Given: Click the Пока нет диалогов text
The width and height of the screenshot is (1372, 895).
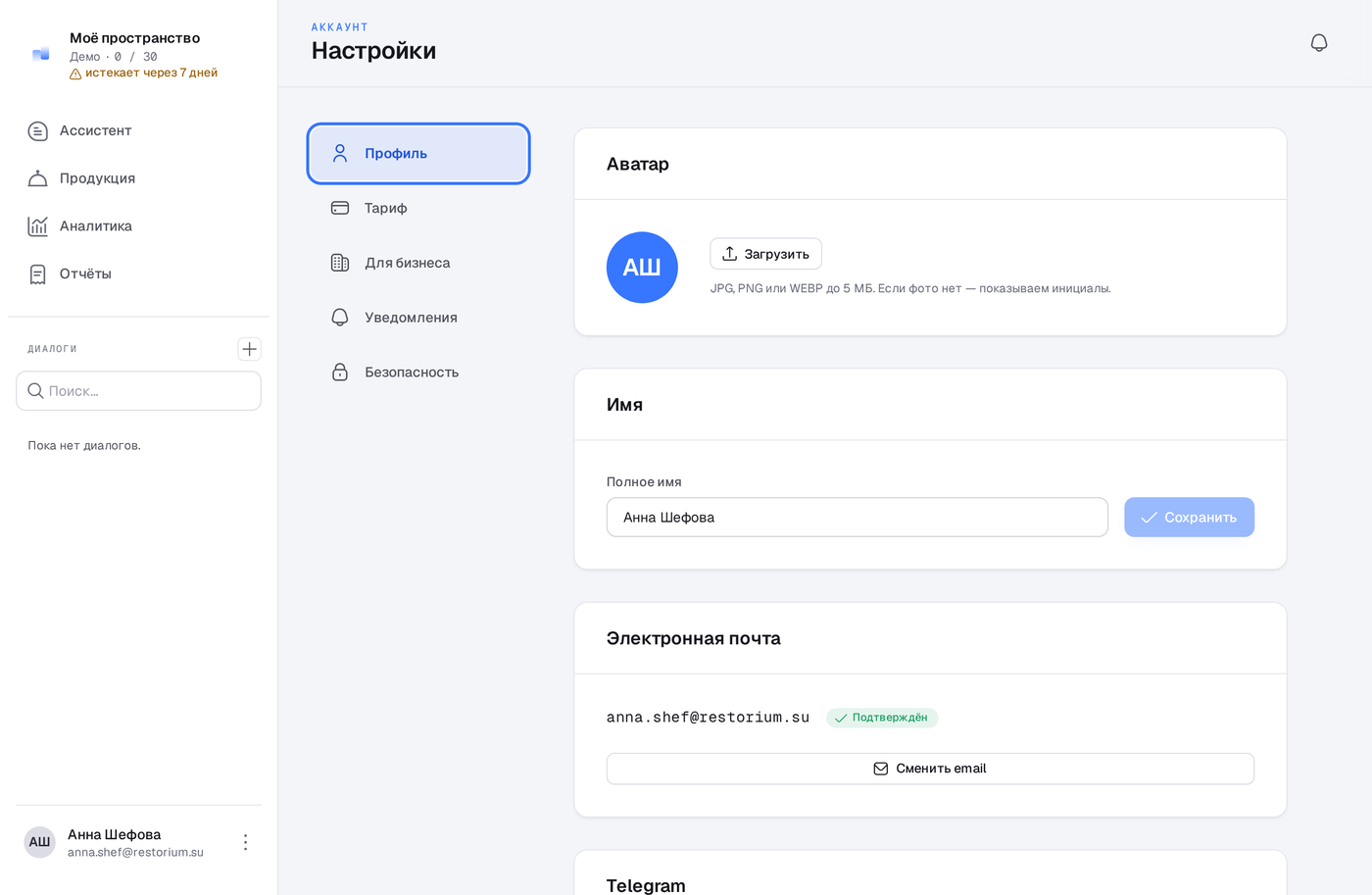Looking at the screenshot, I should pos(84,445).
